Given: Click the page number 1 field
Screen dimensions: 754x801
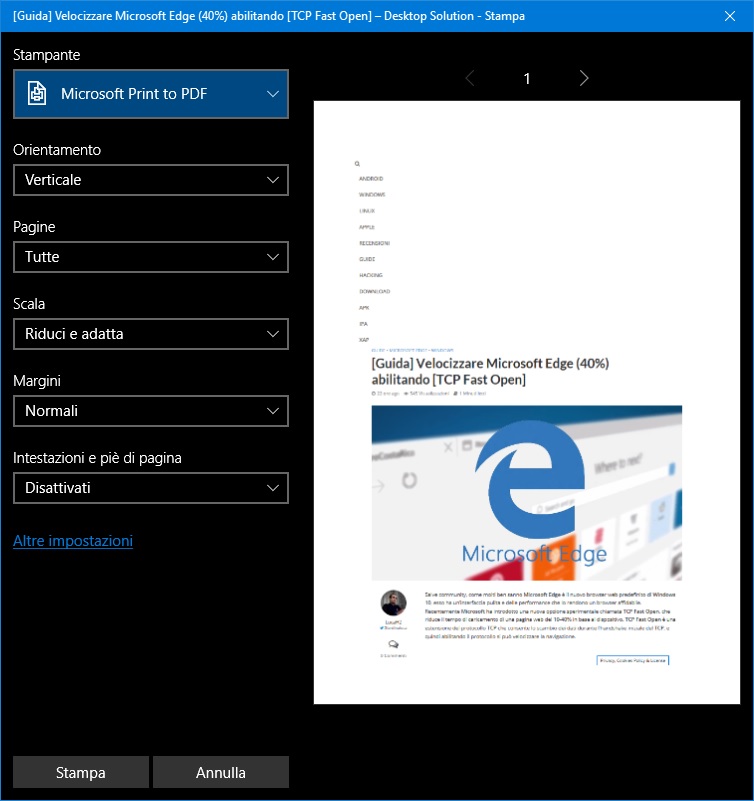Looking at the screenshot, I should point(527,78).
